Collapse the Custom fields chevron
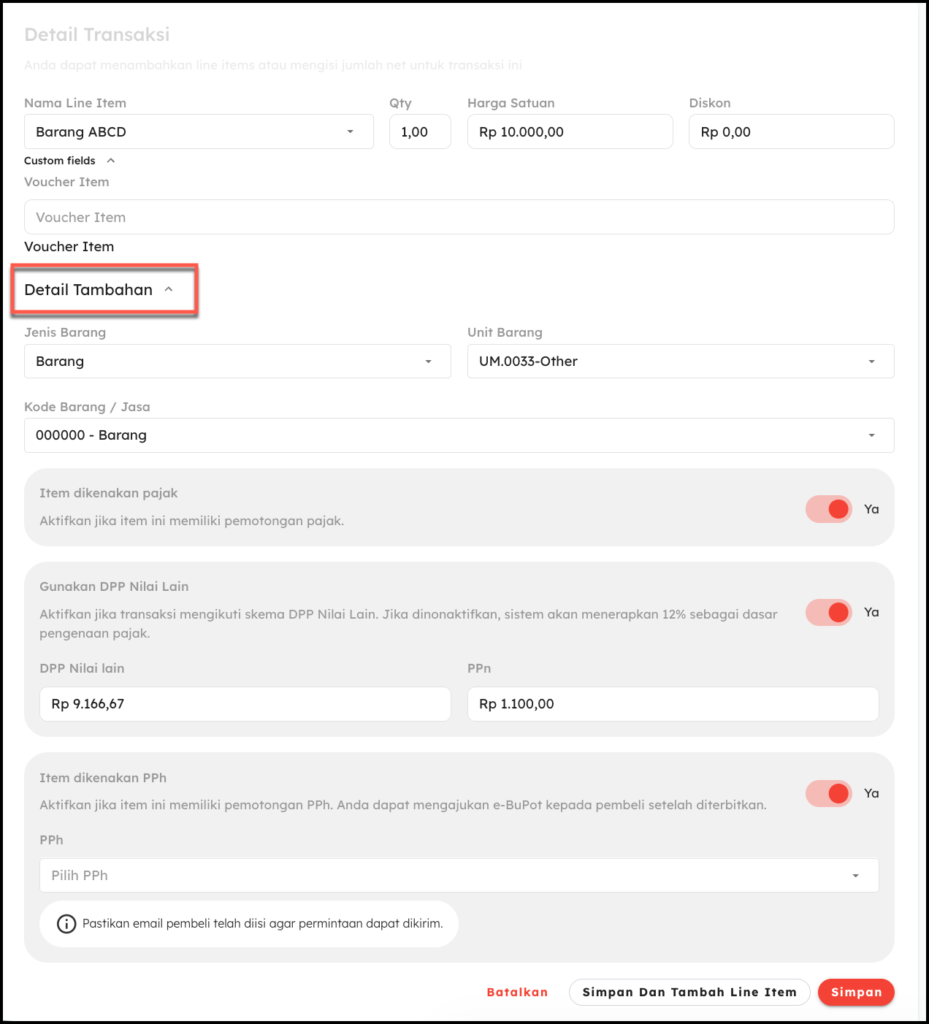Viewport: 929px width, 1024px height. pos(111,160)
